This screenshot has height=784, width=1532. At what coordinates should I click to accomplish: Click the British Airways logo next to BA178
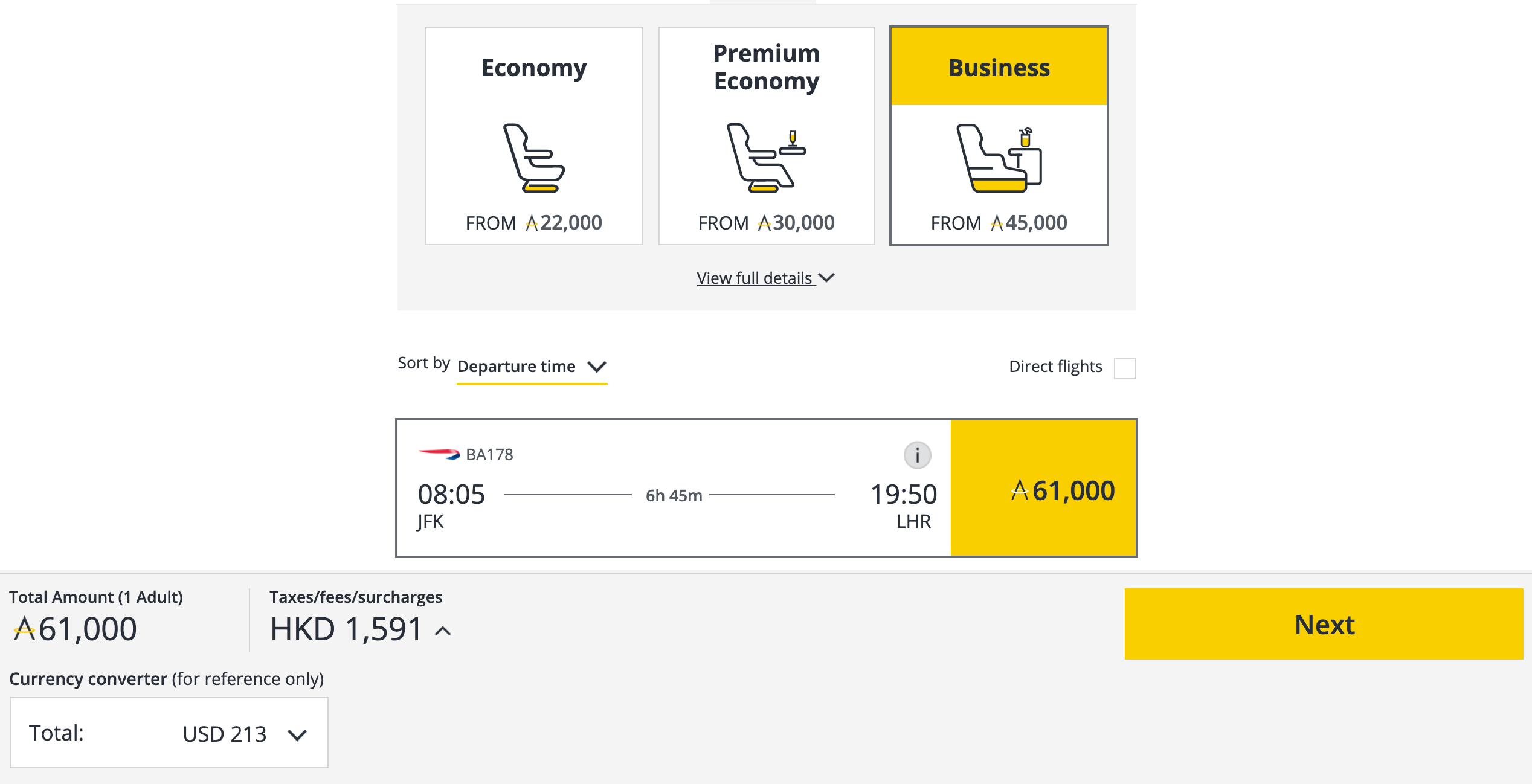click(438, 454)
